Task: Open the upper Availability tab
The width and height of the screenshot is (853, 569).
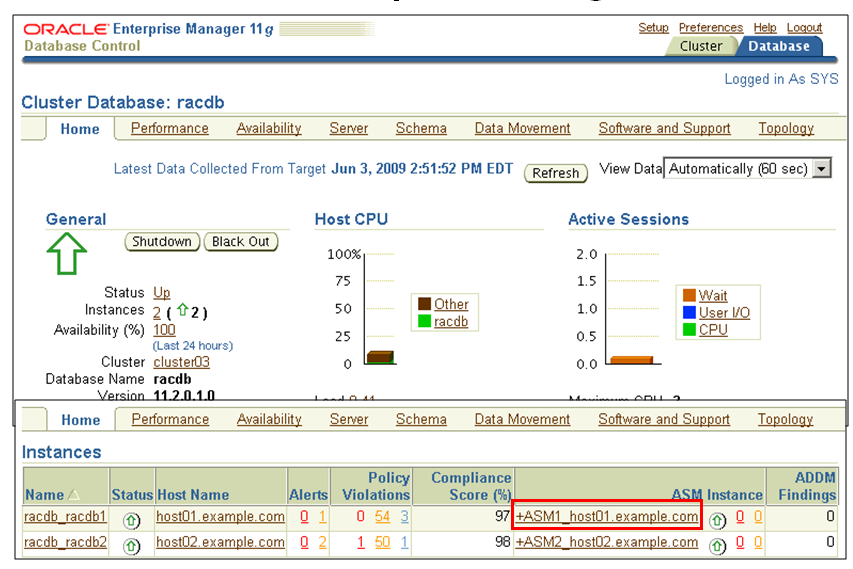Action: pyautogui.click(x=269, y=128)
